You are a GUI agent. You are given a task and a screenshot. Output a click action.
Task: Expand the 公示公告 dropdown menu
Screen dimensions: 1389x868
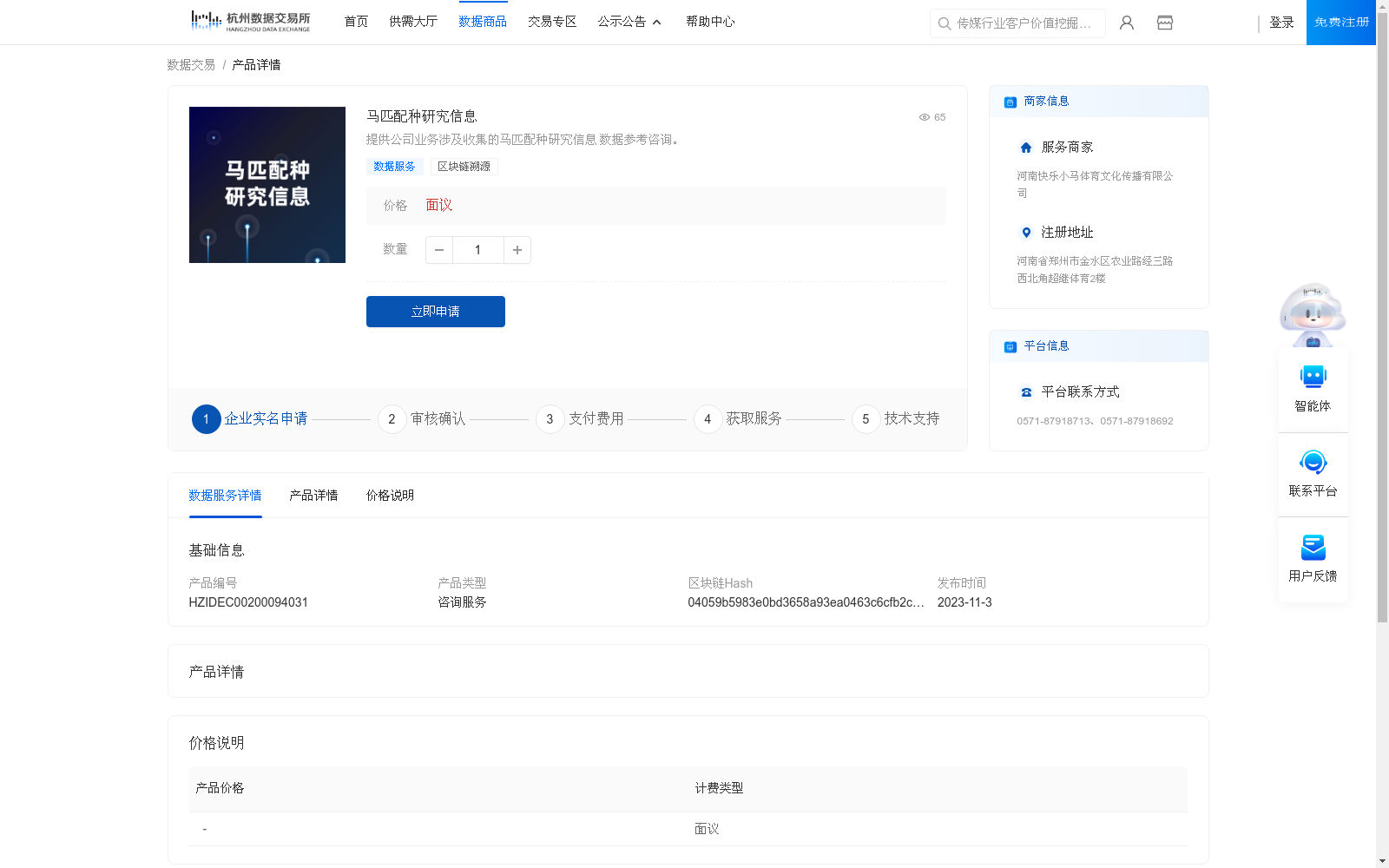click(629, 22)
